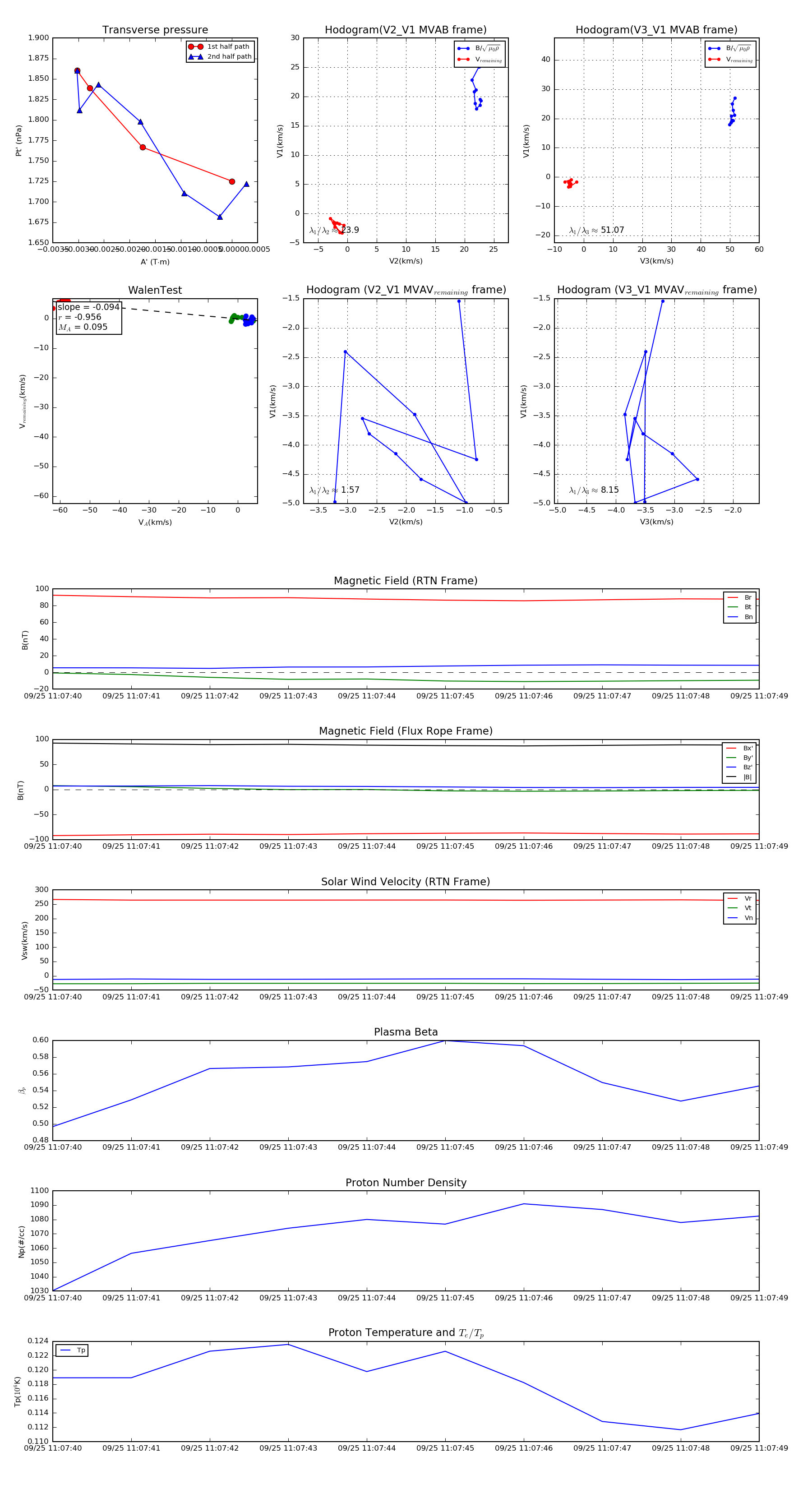Select the Bn legend entry in RTN plot
The height and width of the screenshot is (1489, 812).
tap(740, 617)
